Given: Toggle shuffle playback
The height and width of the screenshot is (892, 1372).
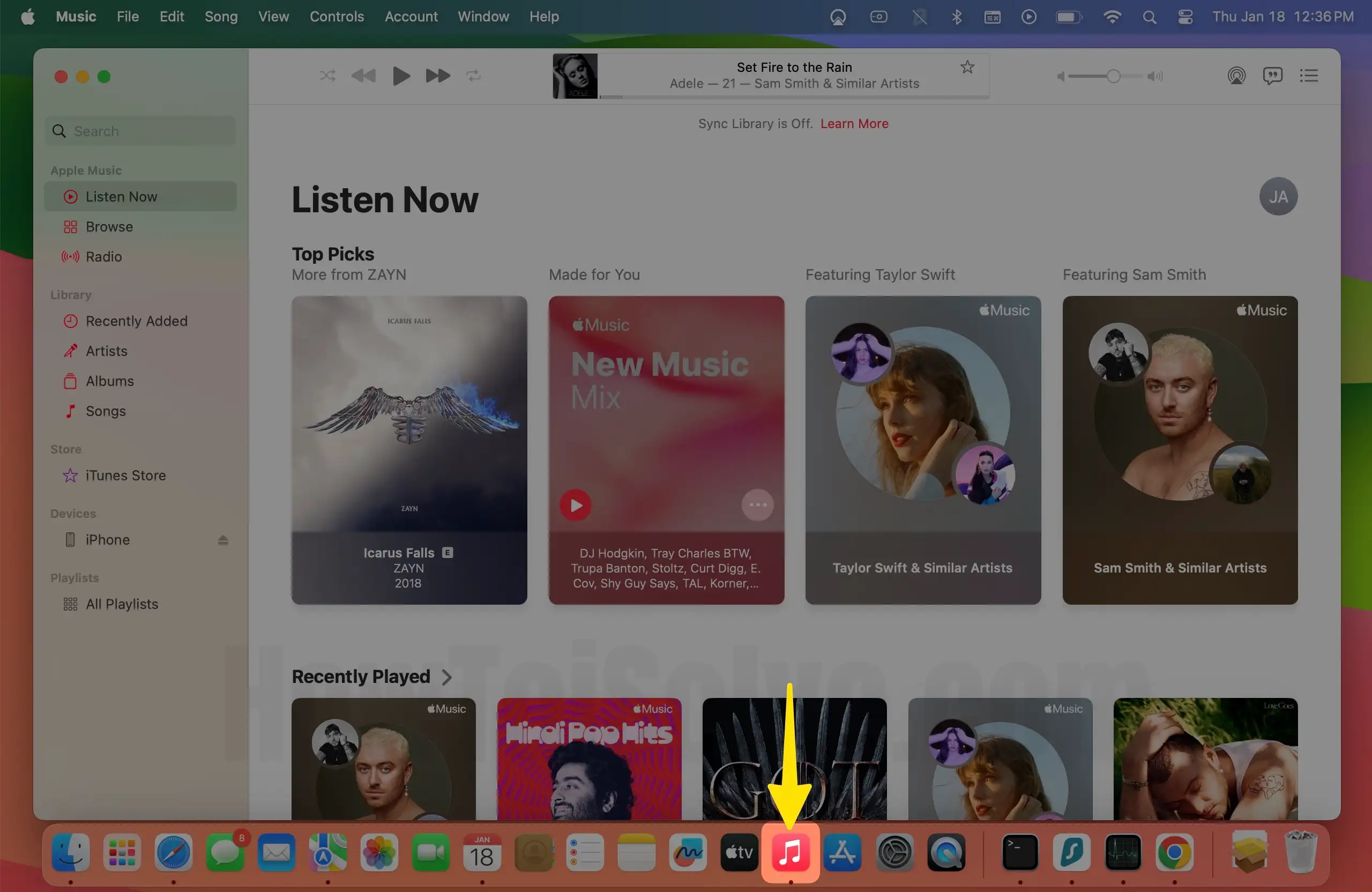Looking at the screenshot, I should 327,76.
